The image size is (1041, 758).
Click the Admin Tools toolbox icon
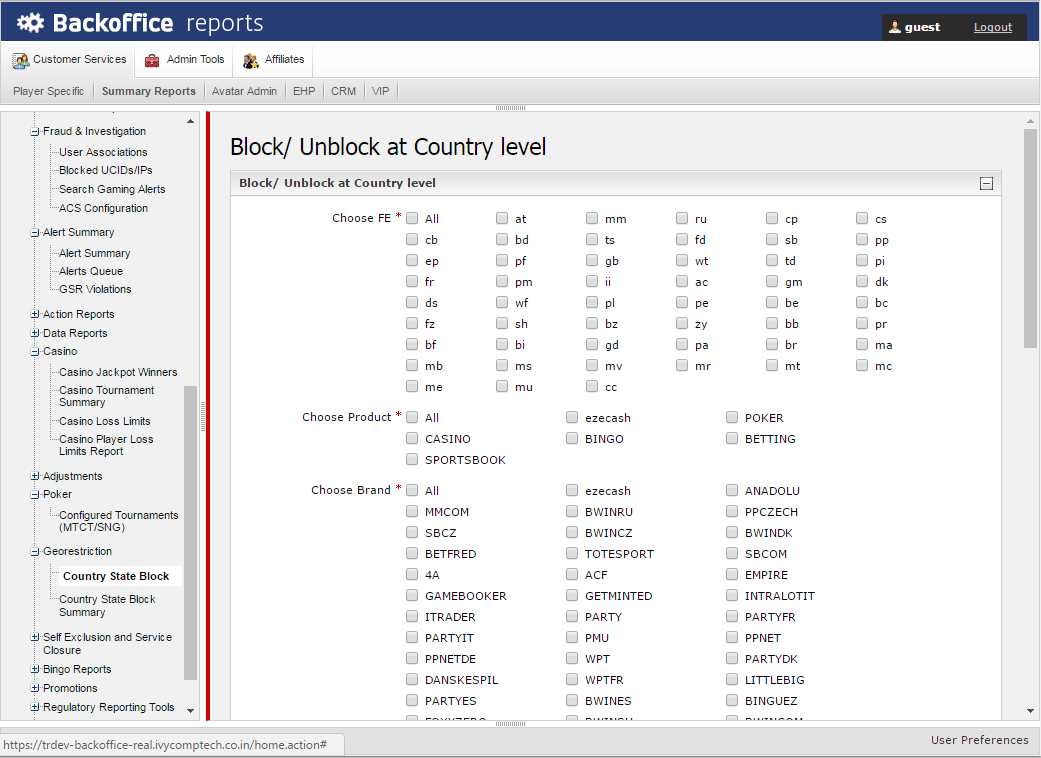coord(152,61)
